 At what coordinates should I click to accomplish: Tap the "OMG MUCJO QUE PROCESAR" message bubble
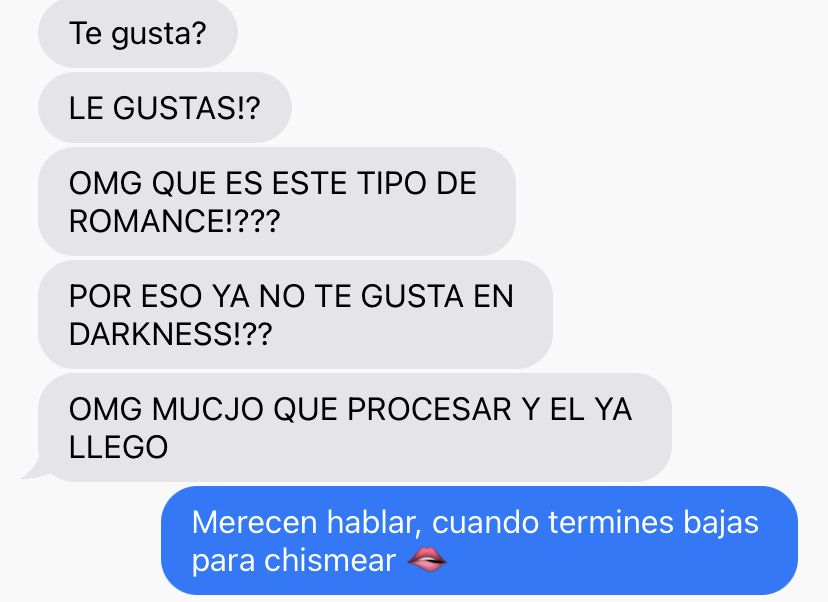click(x=355, y=428)
